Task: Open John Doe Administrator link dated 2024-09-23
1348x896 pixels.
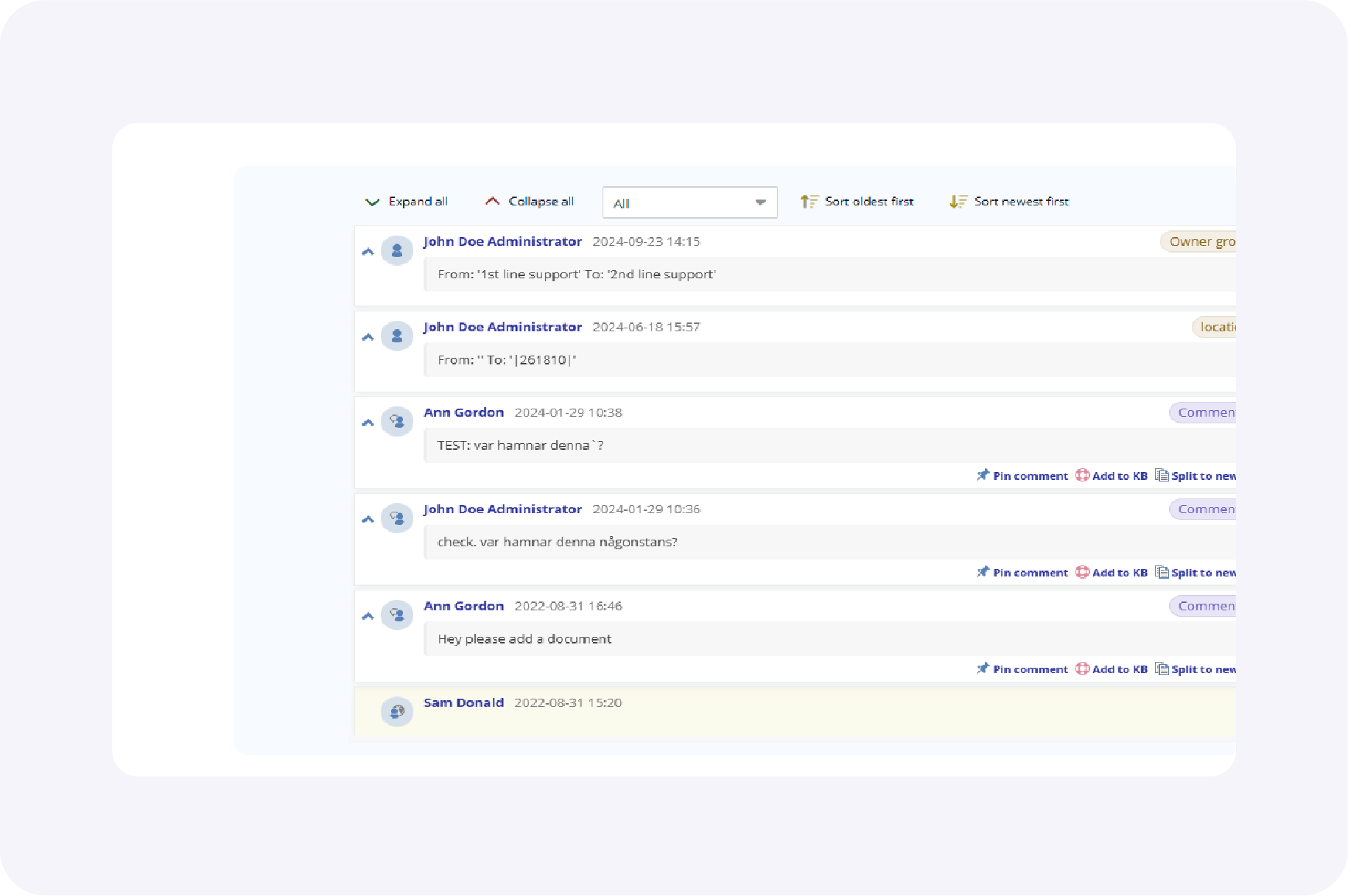Action: click(x=503, y=241)
